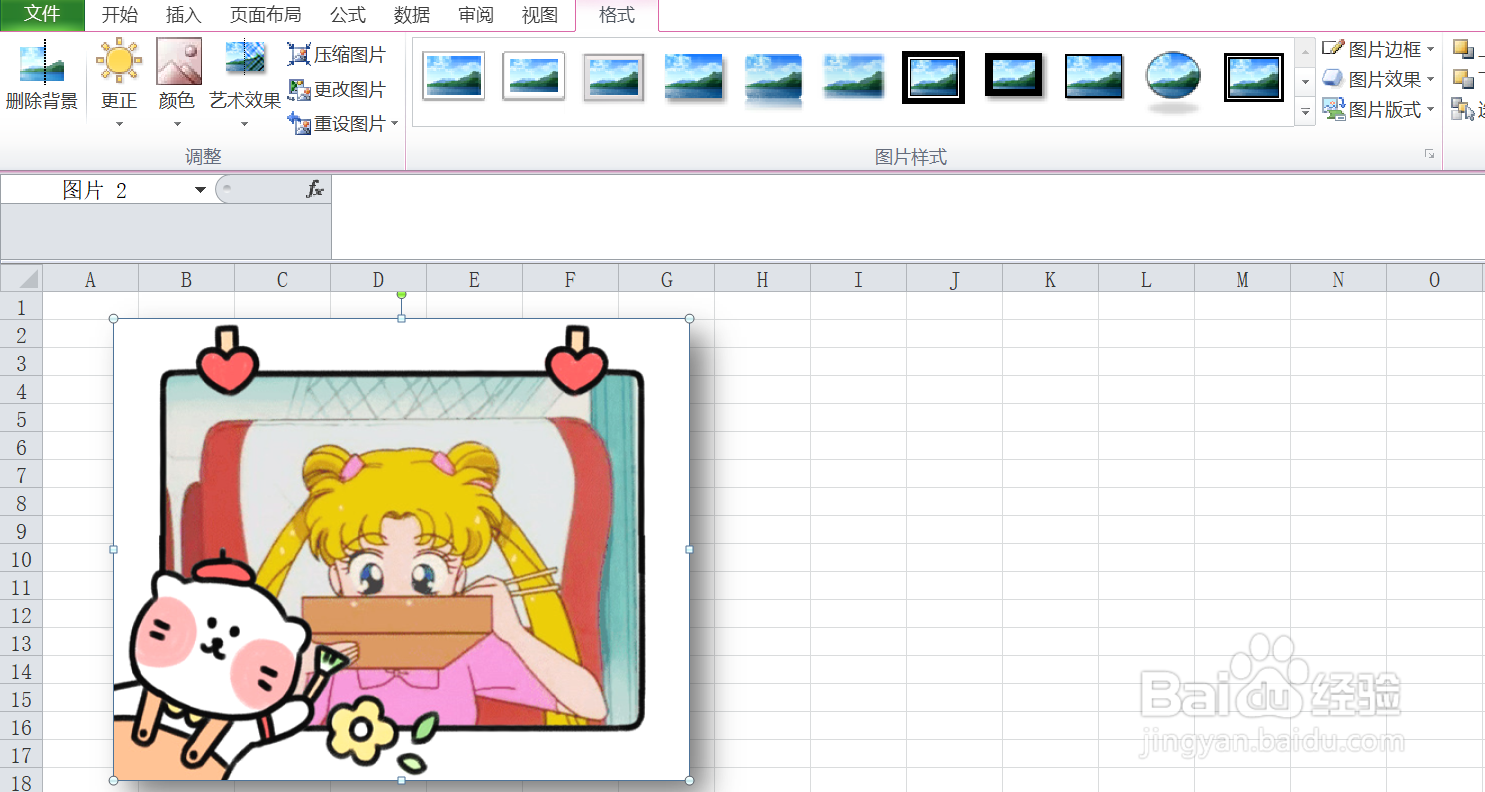Click the Remove Background (删除背景) icon
Image resolution: width=1485 pixels, height=792 pixels.
pyautogui.click(x=41, y=62)
